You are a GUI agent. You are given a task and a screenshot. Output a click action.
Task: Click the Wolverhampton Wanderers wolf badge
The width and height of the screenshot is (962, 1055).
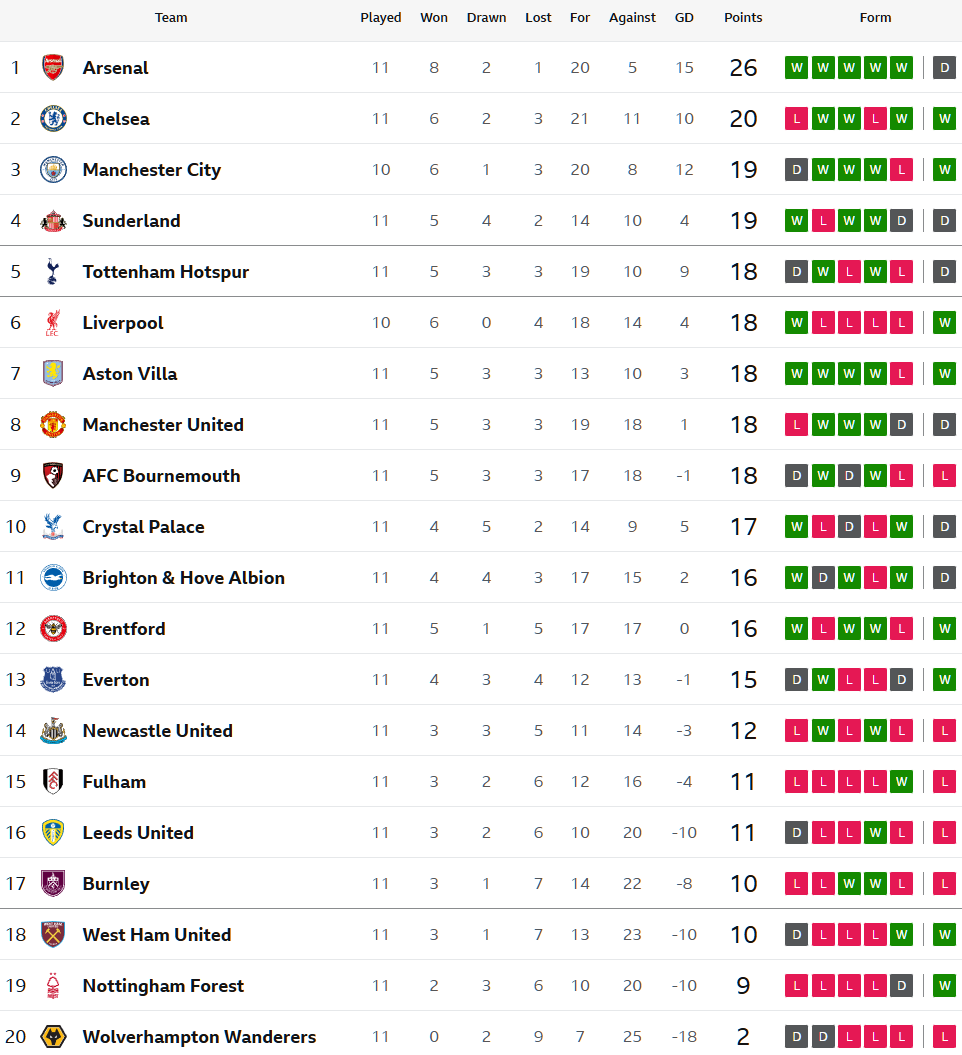point(53,1037)
